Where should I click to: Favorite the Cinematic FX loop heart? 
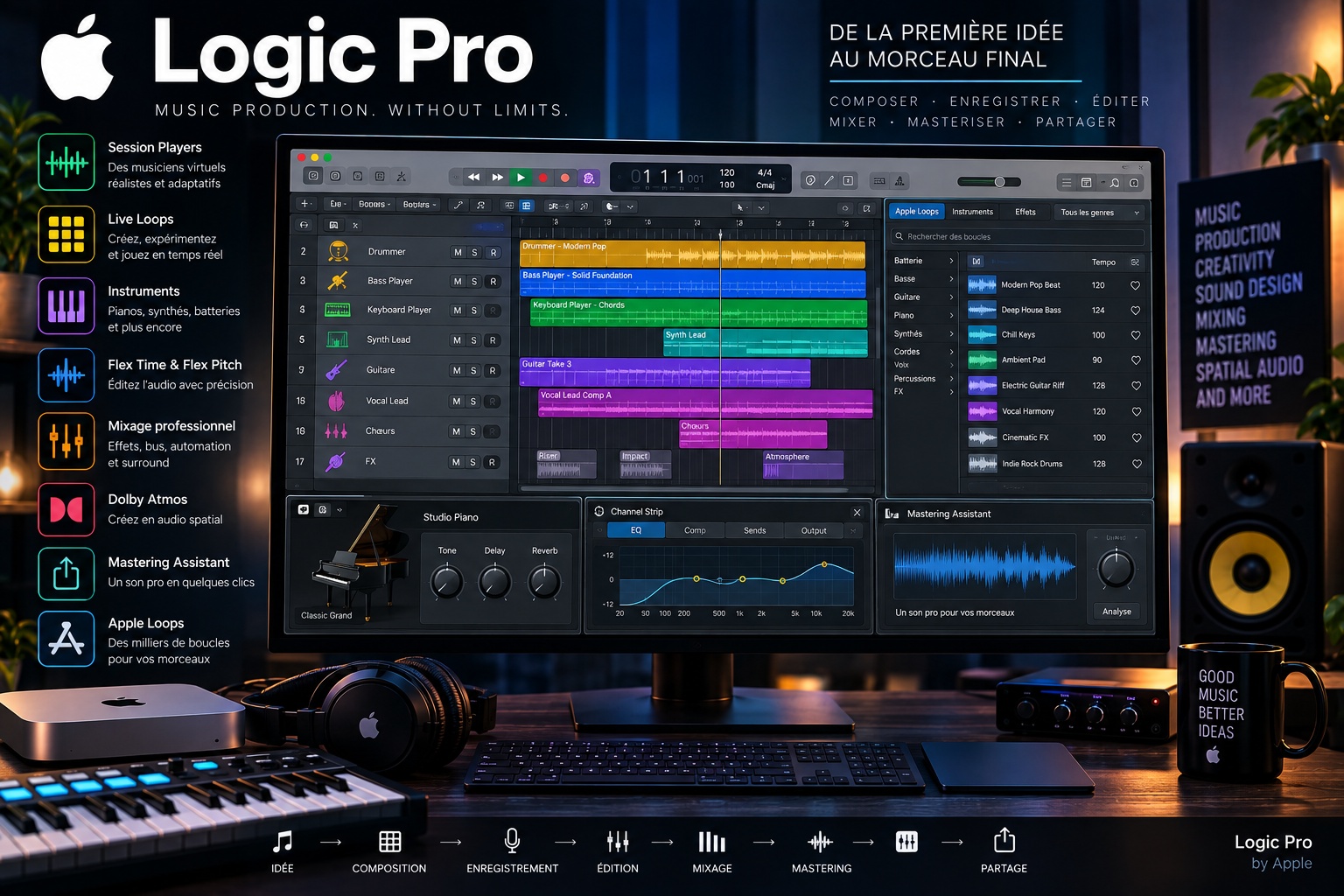1137,437
